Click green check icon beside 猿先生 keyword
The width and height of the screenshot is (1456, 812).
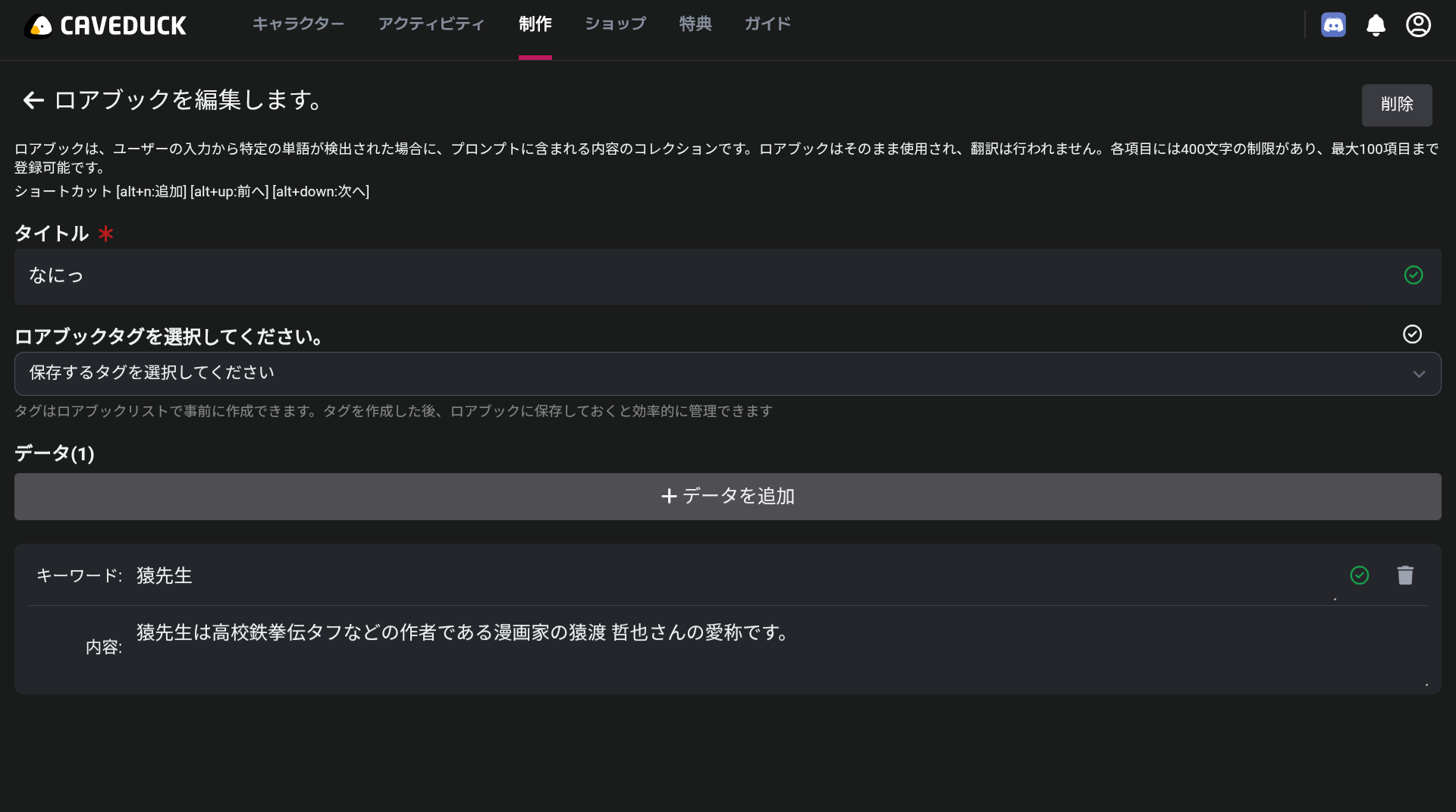1360,575
